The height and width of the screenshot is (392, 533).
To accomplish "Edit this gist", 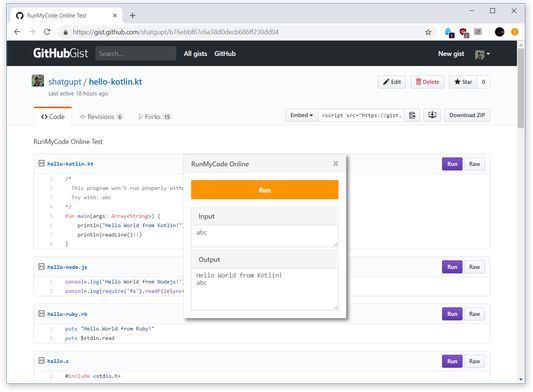I will (392, 82).
